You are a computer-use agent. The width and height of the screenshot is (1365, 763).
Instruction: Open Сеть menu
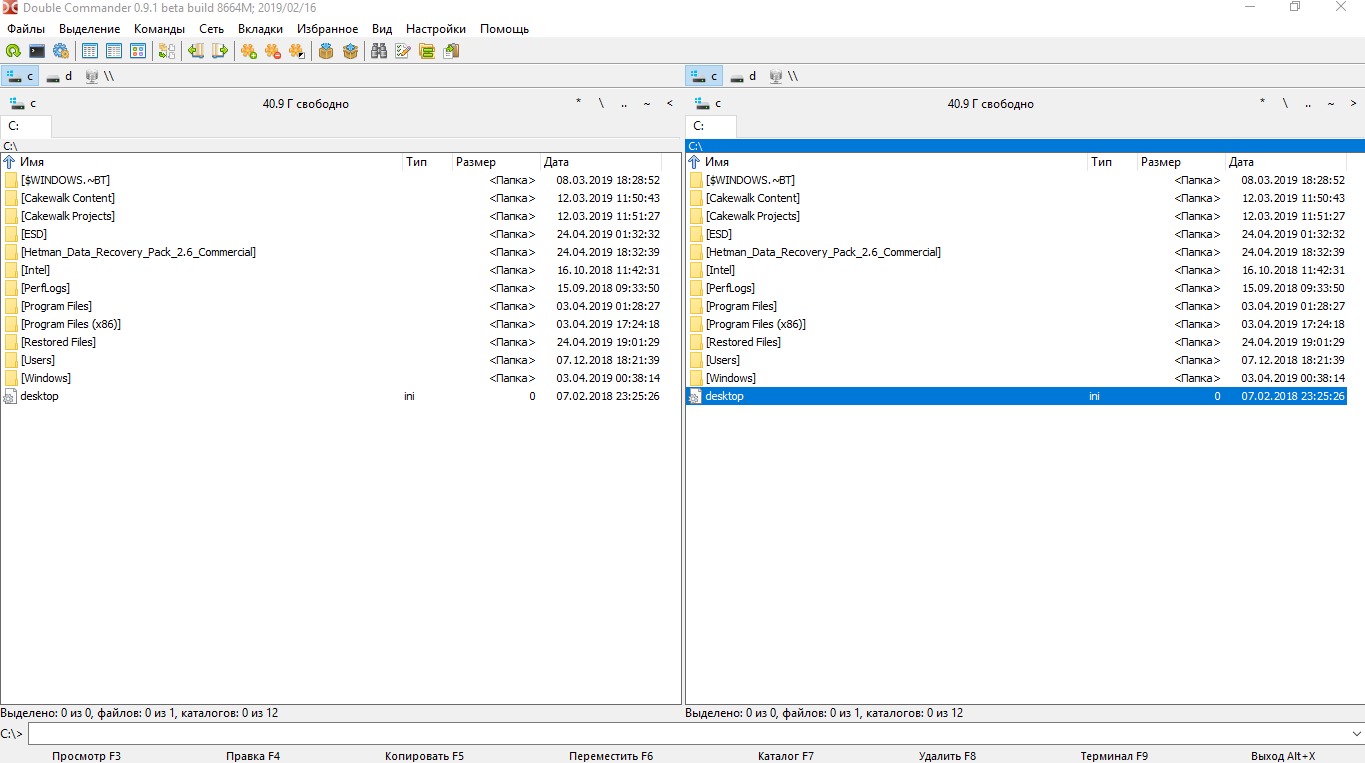211,29
